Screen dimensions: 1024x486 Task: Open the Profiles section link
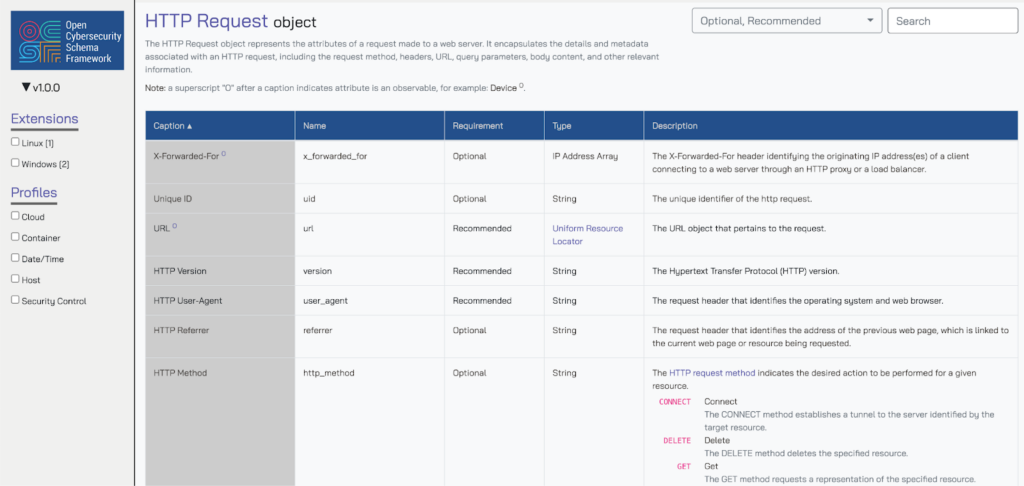(34, 192)
